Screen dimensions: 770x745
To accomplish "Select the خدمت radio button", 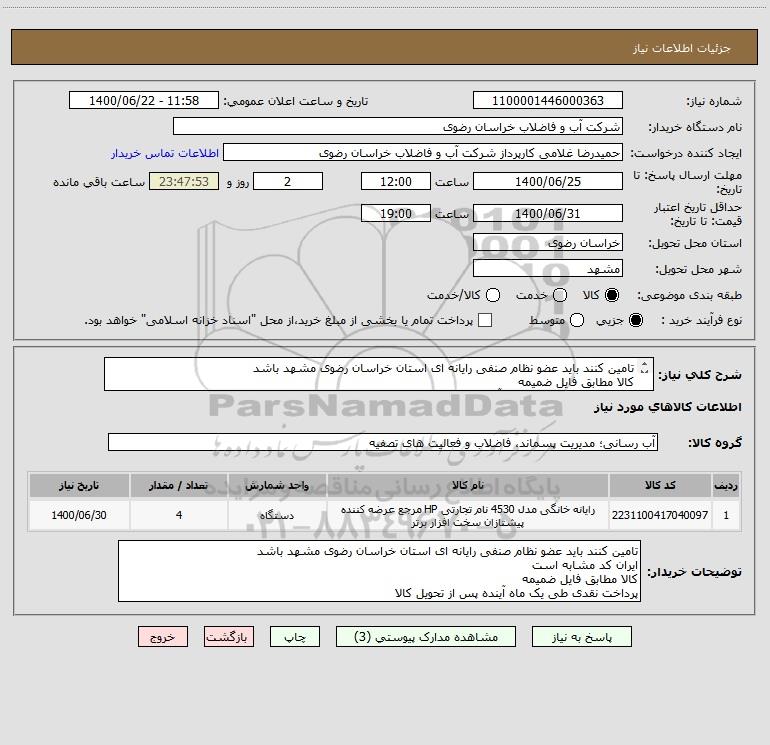I will (560, 295).
